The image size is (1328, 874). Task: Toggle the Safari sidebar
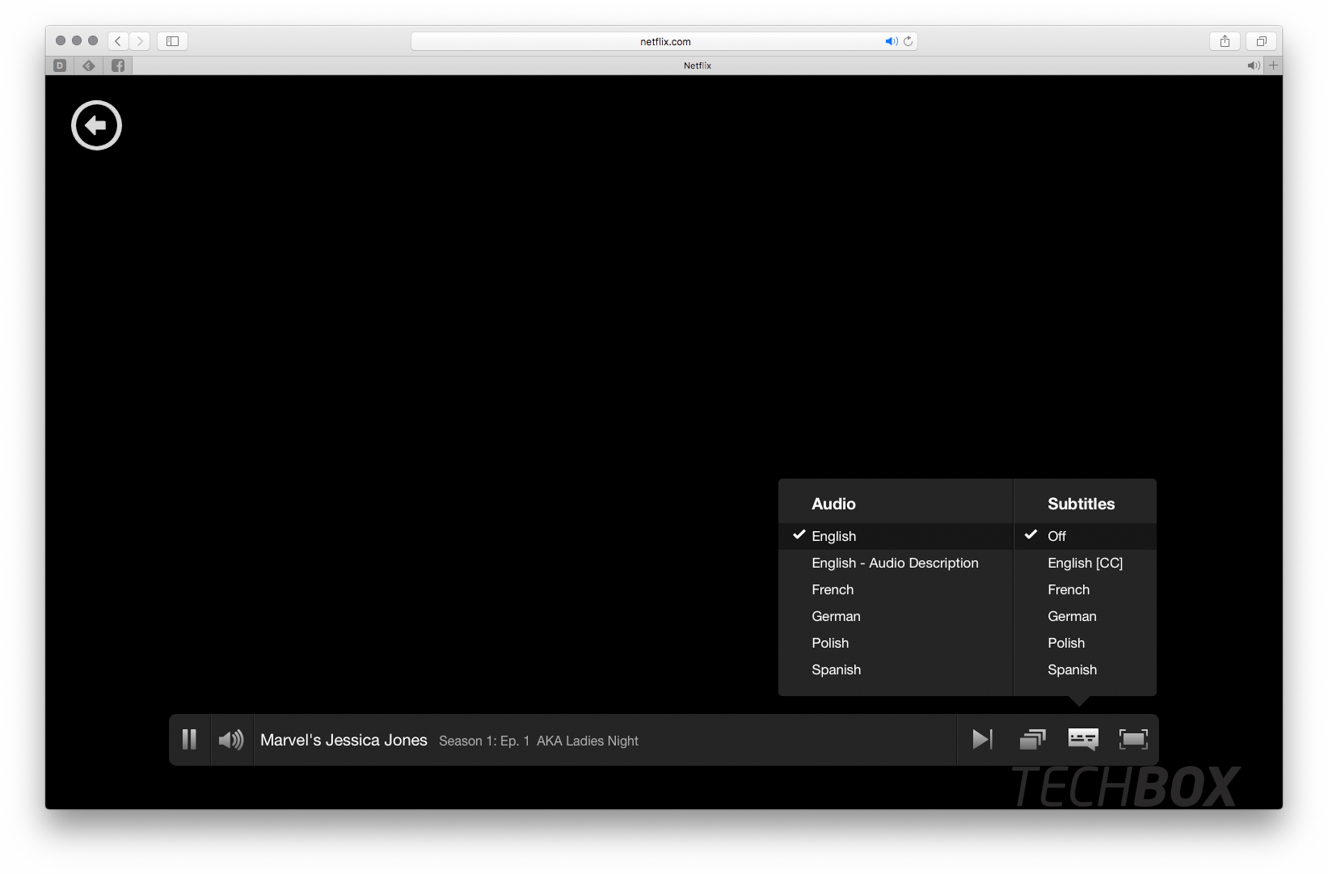(x=172, y=41)
